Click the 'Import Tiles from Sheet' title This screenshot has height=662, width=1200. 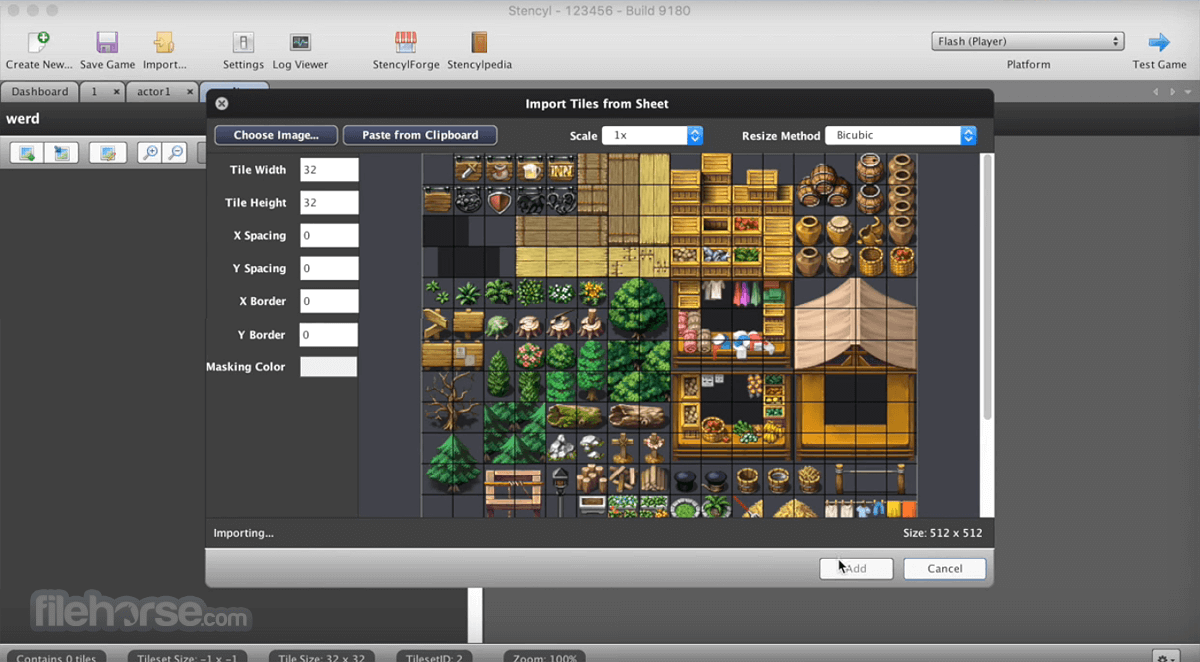click(597, 103)
